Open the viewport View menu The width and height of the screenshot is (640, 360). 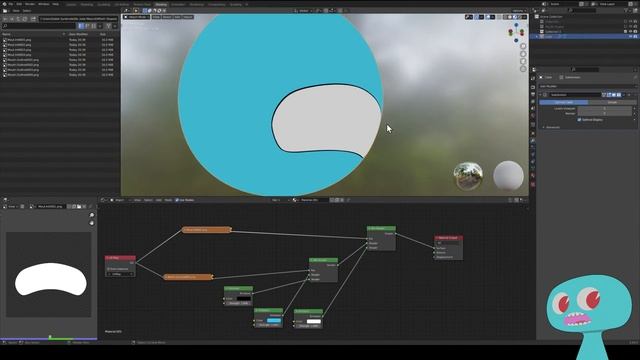[x=156, y=17]
